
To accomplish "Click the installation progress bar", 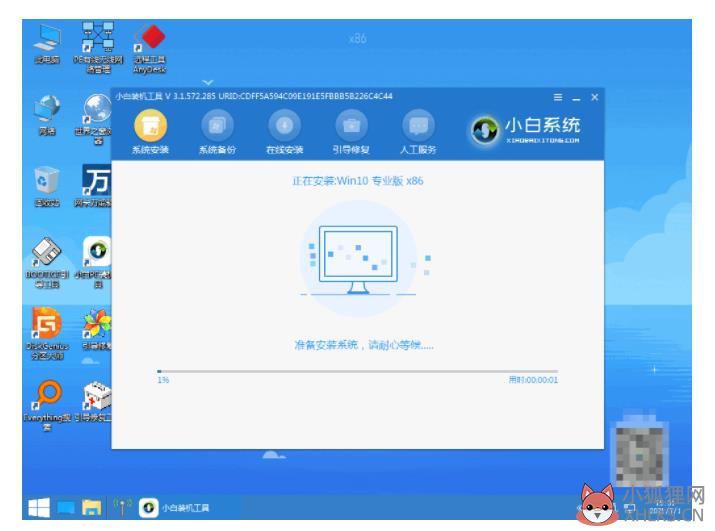I will (x=358, y=371).
